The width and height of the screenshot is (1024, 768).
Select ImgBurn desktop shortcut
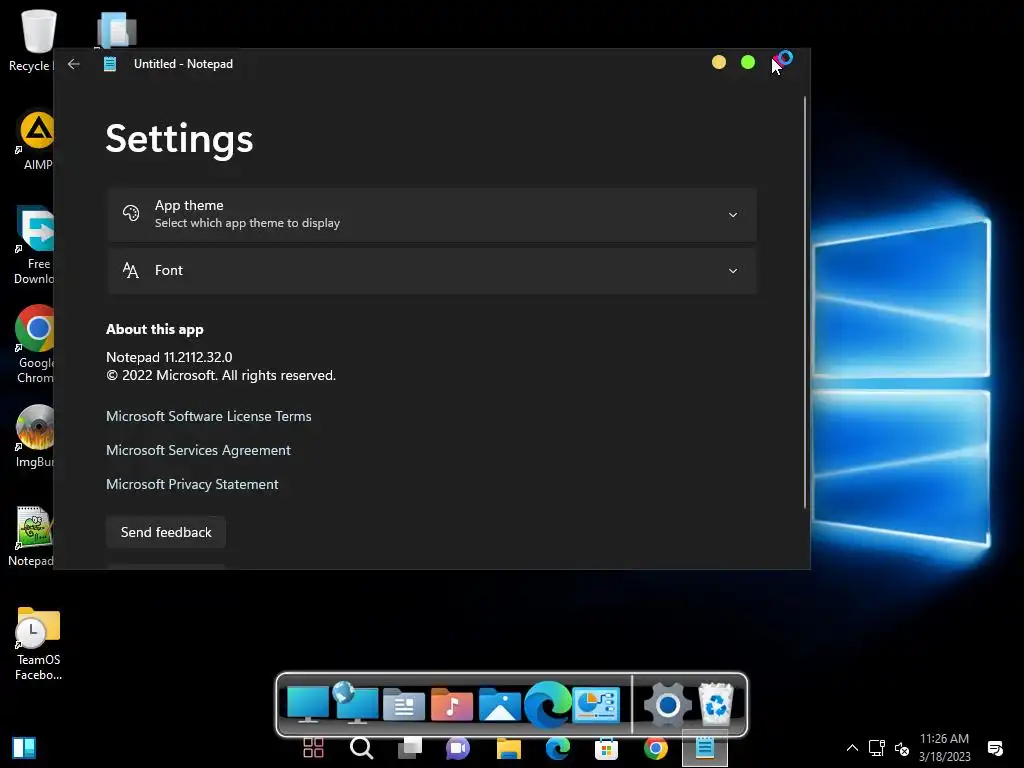[35, 436]
